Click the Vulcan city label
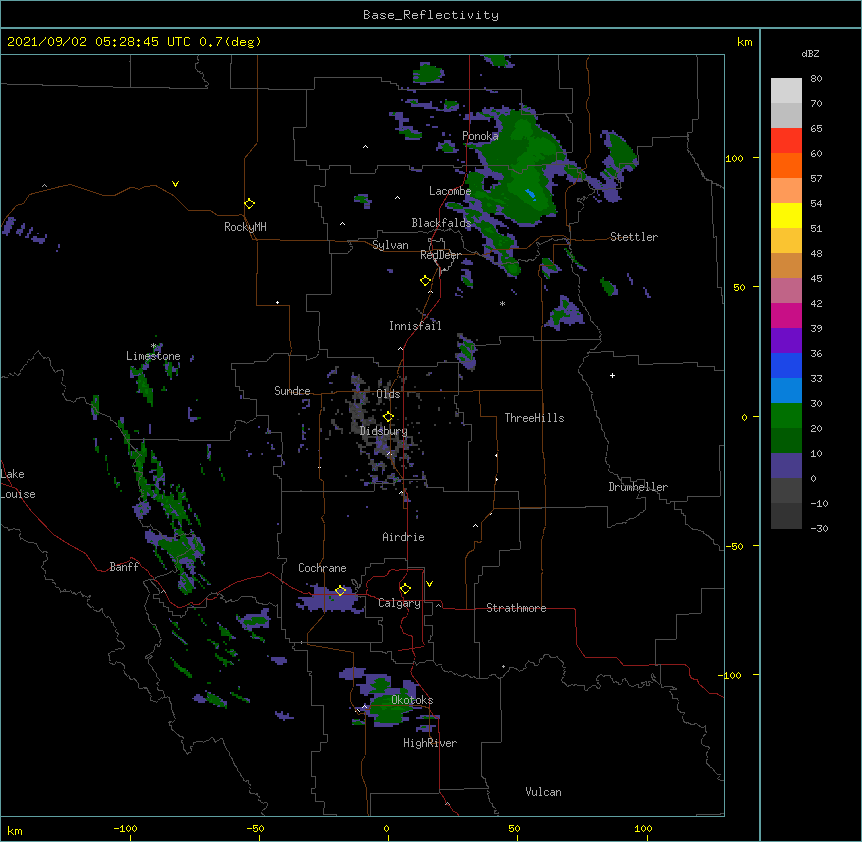The height and width of the screenshot is (842, 862). 543,792
